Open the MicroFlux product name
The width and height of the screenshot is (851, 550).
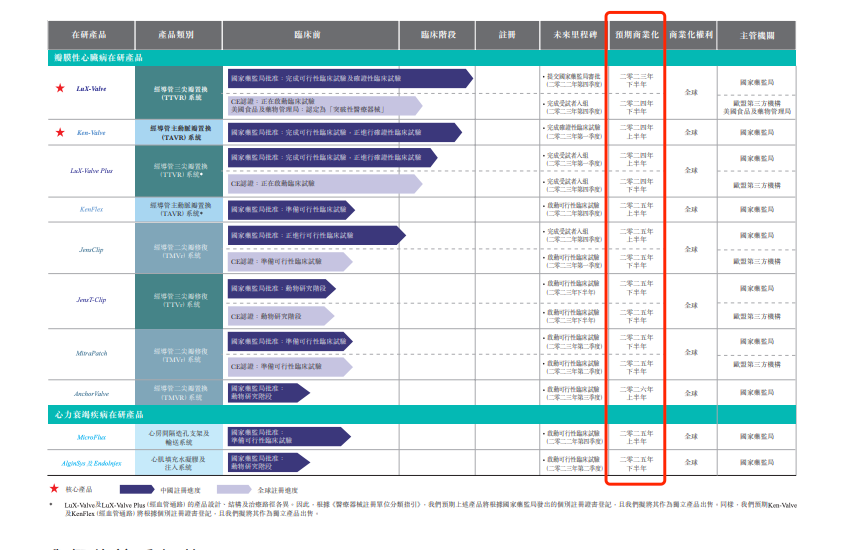pyautogui.click(x=90, y=437)
